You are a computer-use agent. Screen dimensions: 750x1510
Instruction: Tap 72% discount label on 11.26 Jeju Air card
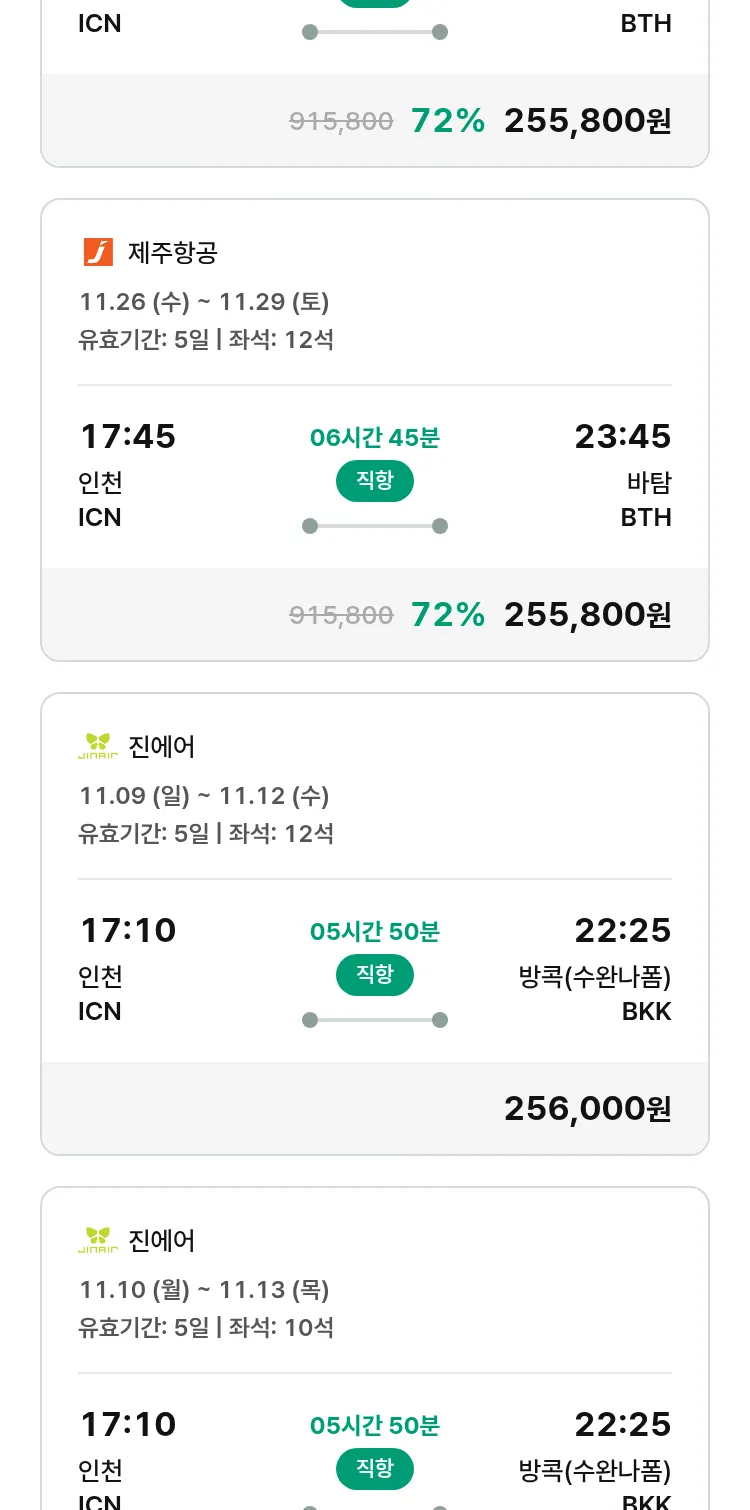pos(447,614)
